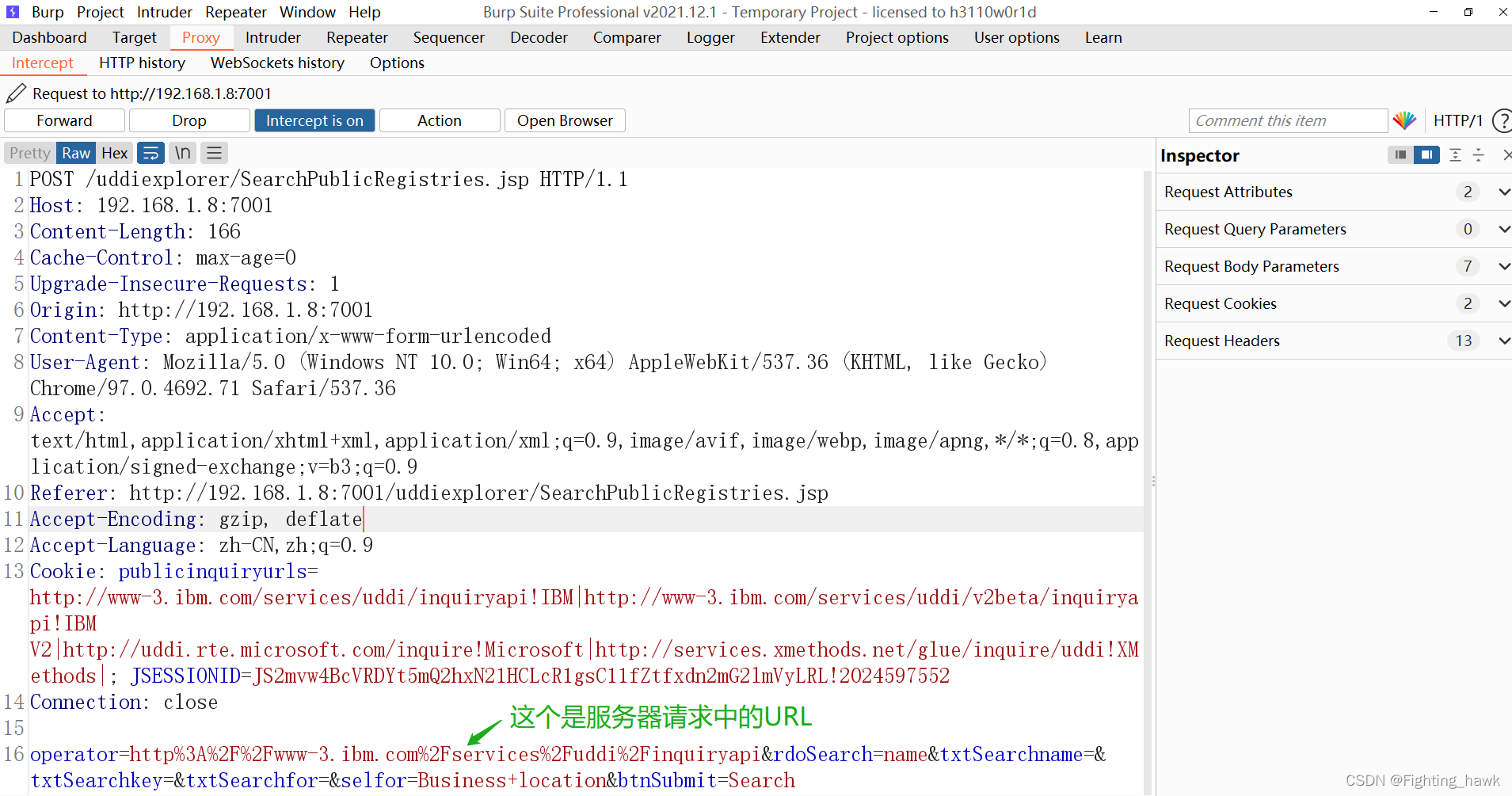This screenshot has width=1512, height=796.
Task: Switch Inspector to left-docked layout icon
Action: click(1400, 155)
